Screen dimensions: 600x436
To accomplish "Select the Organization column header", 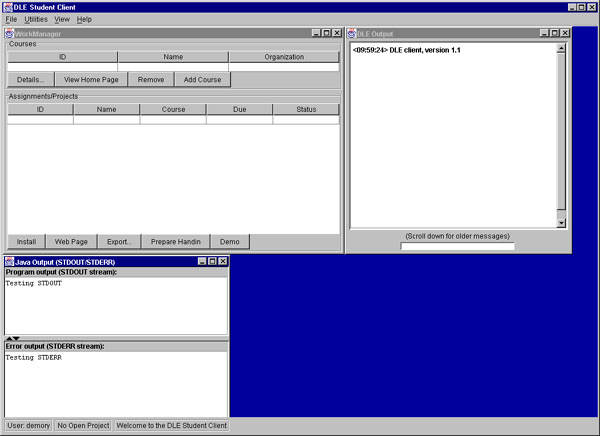I will tap(284, 57).
